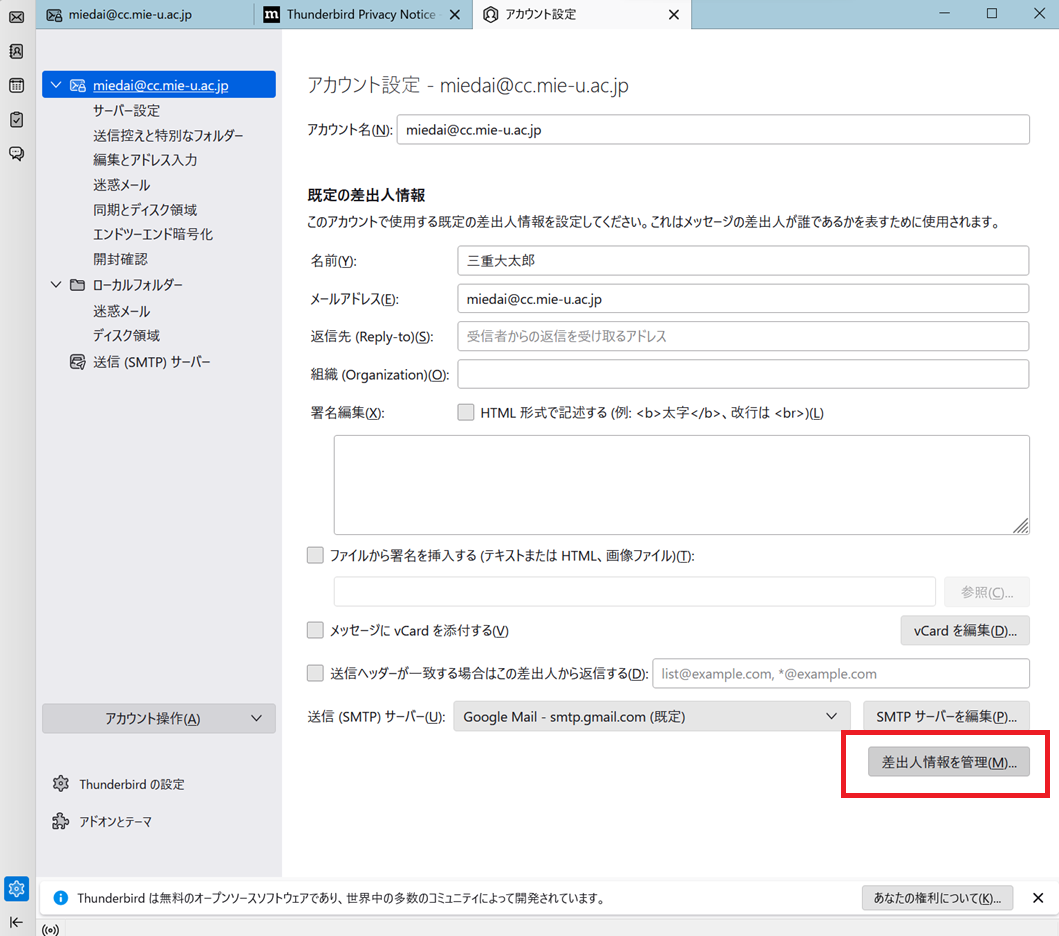The height and width of the screenshot is (936, 1059).
Task: Open the Calendar space icon
Action: coord(16,85)
